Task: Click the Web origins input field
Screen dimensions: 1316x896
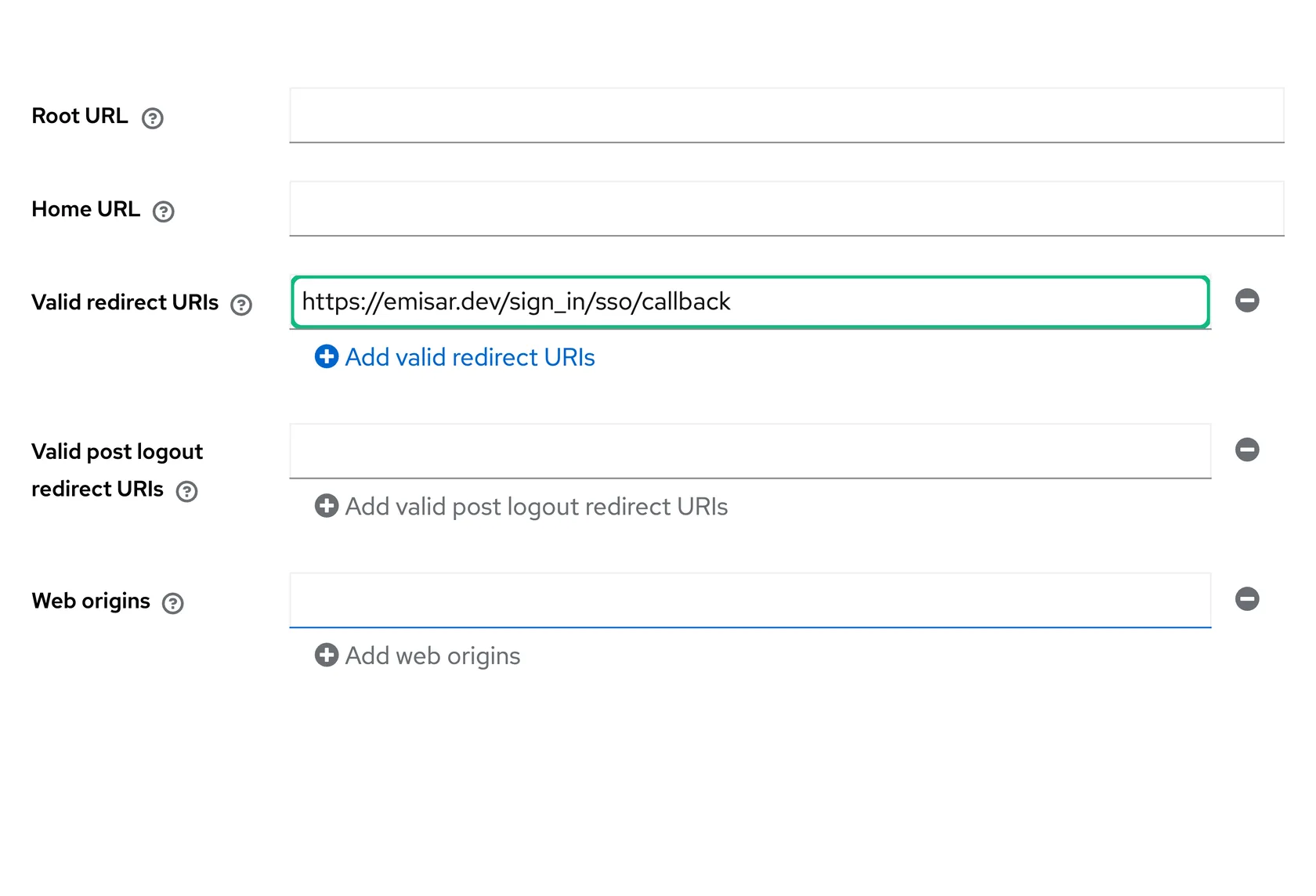Action: 750,600
